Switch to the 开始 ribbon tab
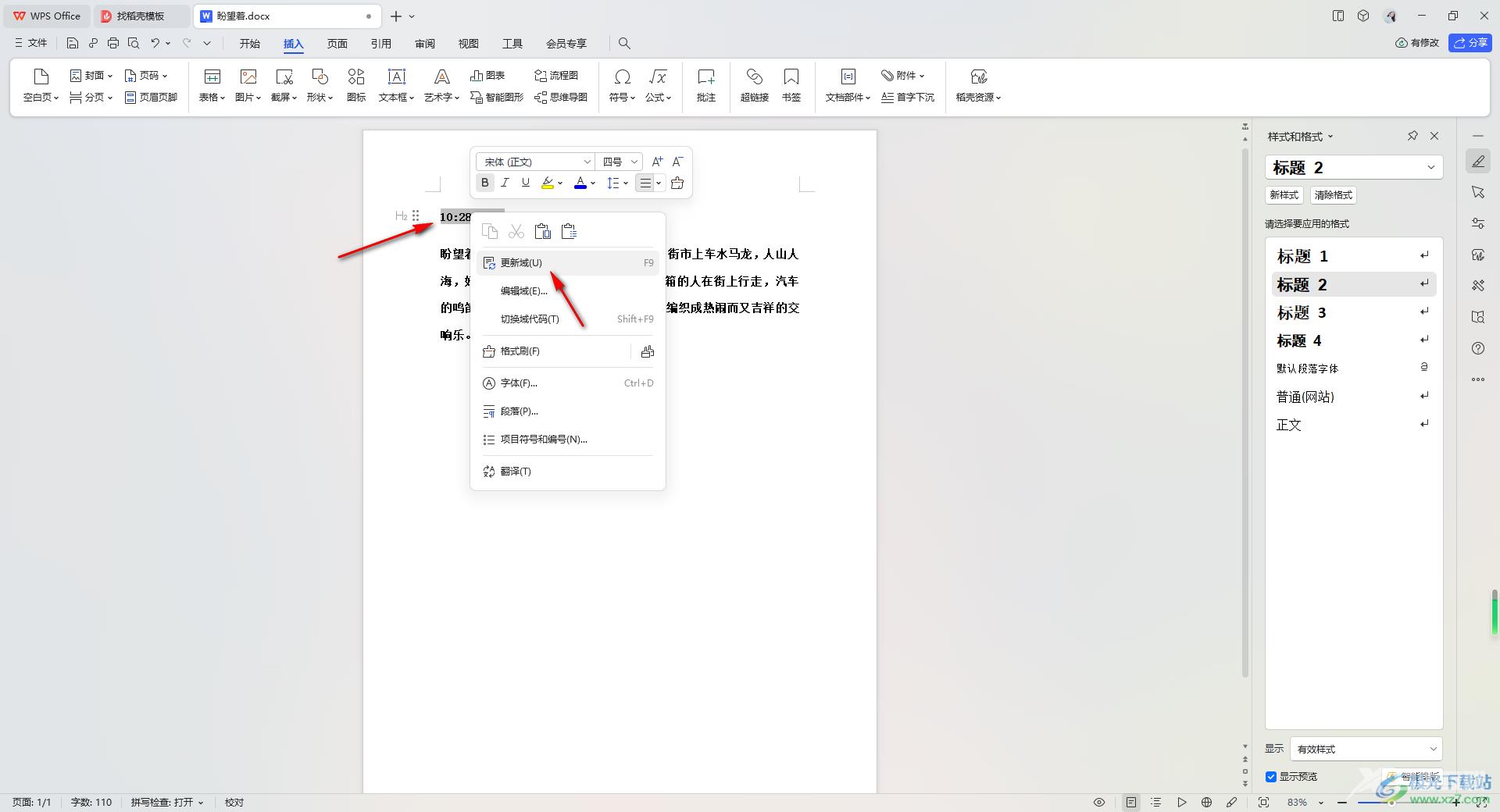 pos(250,43)
